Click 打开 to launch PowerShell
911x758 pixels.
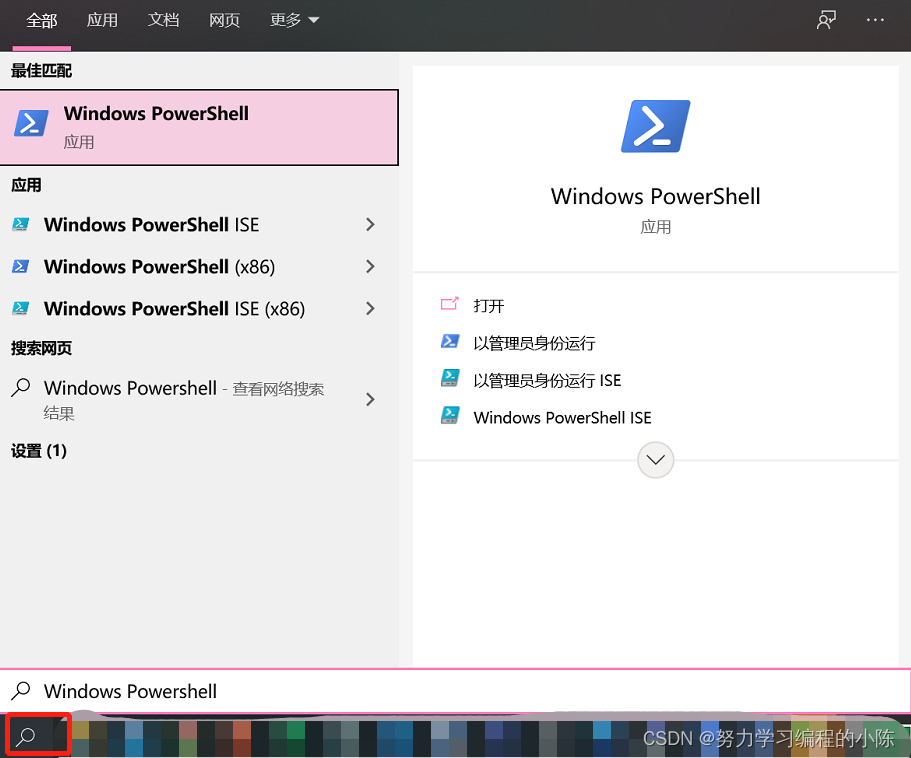(489, 306)
